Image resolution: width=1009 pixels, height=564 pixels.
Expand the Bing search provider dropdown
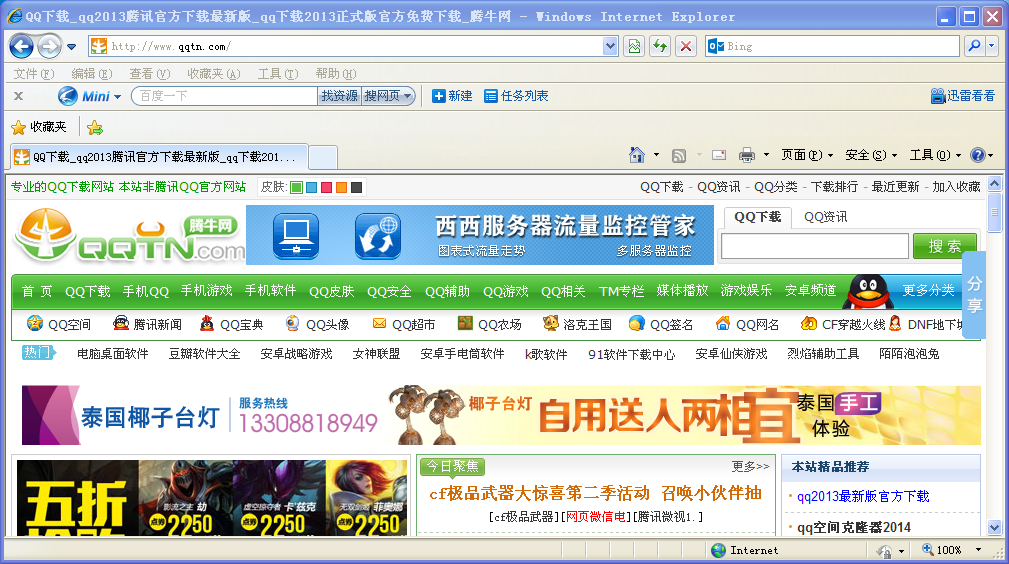click(992, 46)
